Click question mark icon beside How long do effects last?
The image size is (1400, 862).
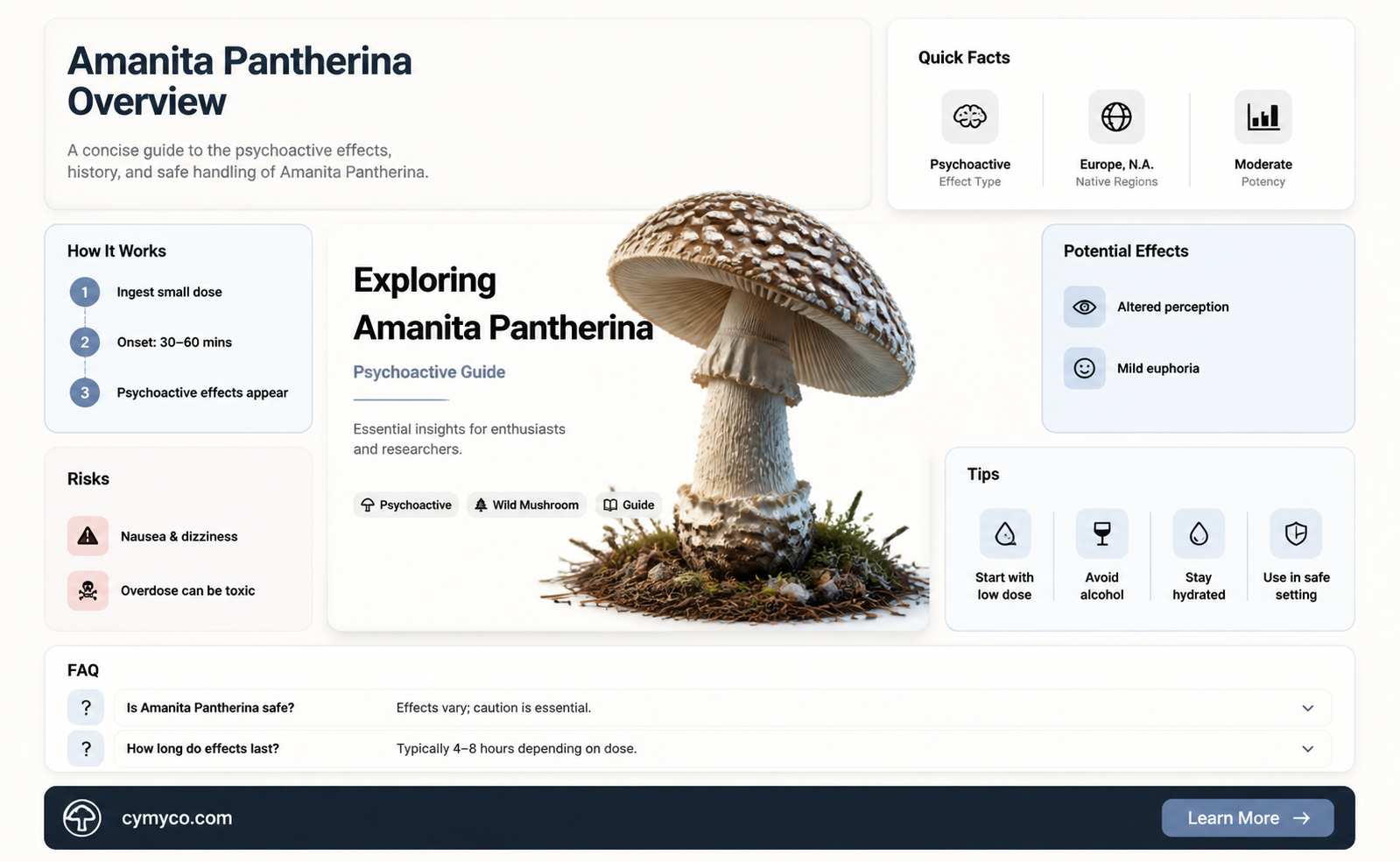[86, 749]
